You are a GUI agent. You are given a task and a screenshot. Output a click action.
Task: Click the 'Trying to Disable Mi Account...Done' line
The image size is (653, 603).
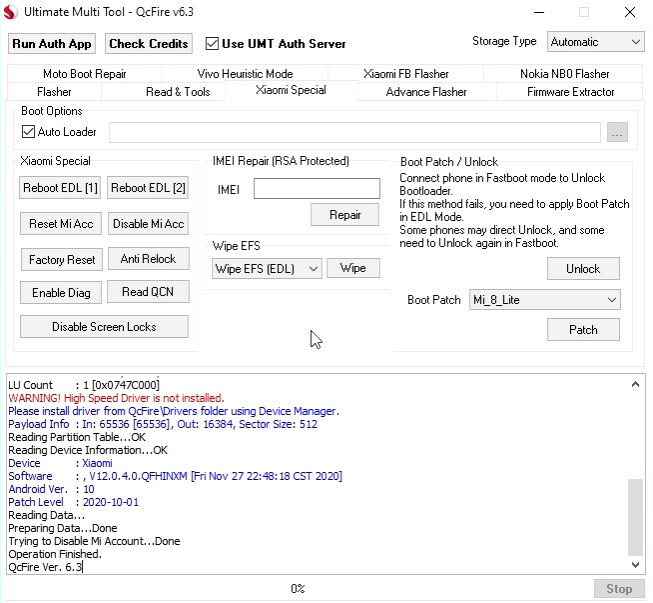[94, 541]
